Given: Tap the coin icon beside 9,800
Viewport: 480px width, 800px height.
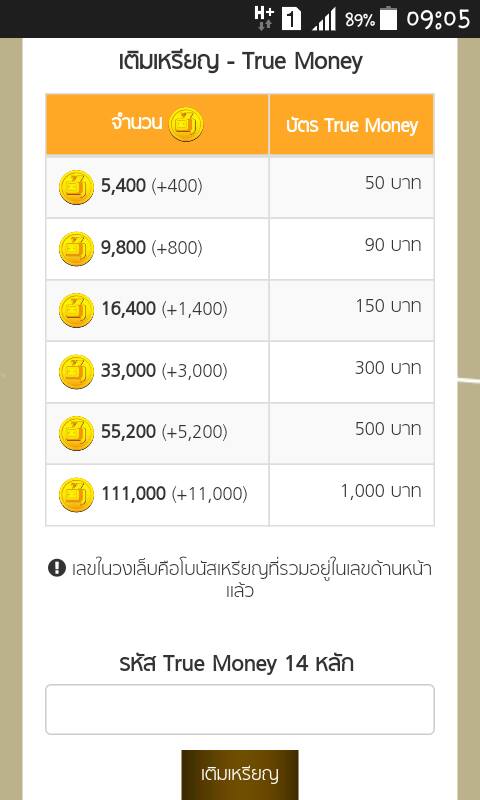Looking at the screenshot, I should pos(76,249).
